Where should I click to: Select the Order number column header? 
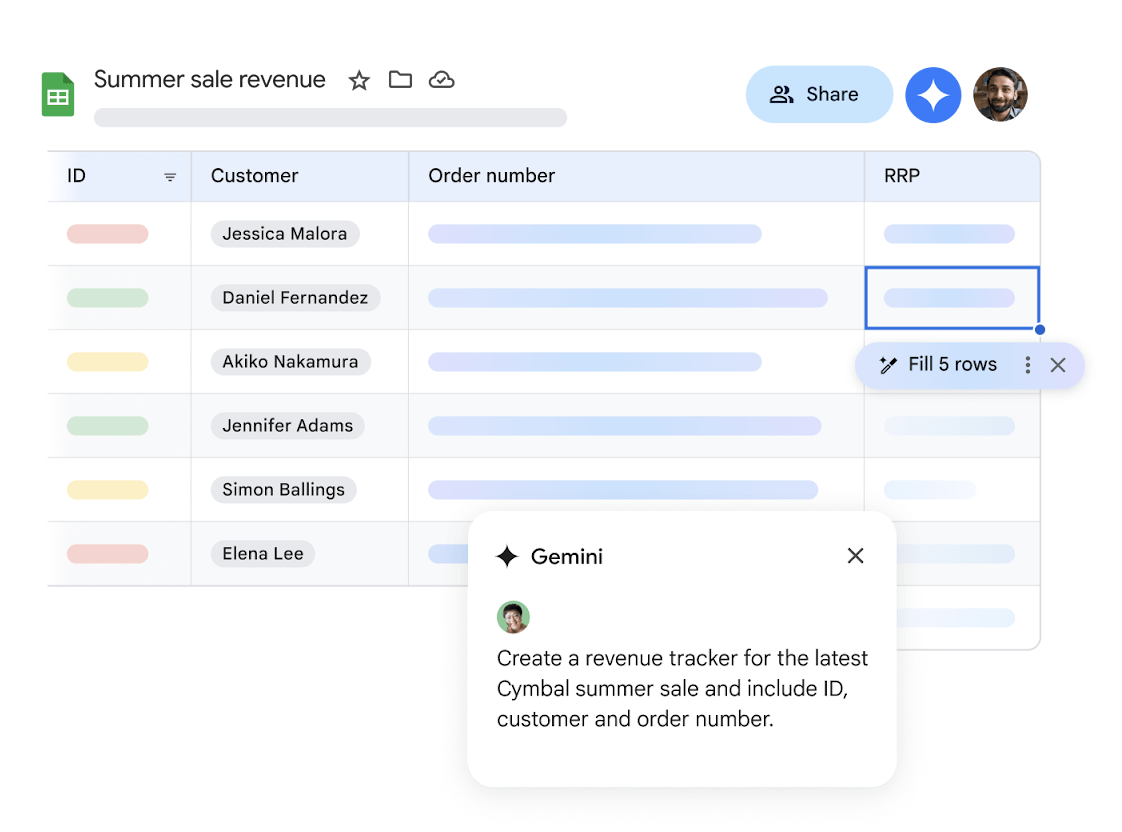pos(491,176)
